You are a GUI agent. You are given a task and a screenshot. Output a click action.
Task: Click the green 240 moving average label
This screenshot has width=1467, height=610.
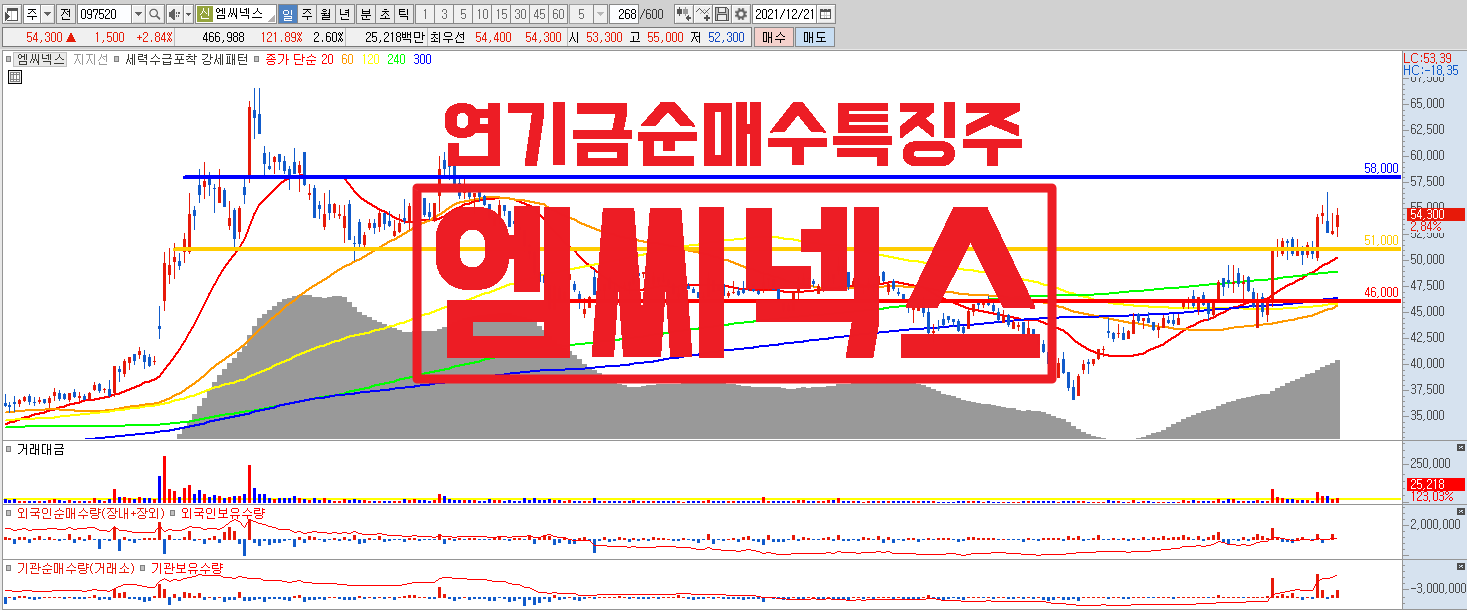coord(396,60)
